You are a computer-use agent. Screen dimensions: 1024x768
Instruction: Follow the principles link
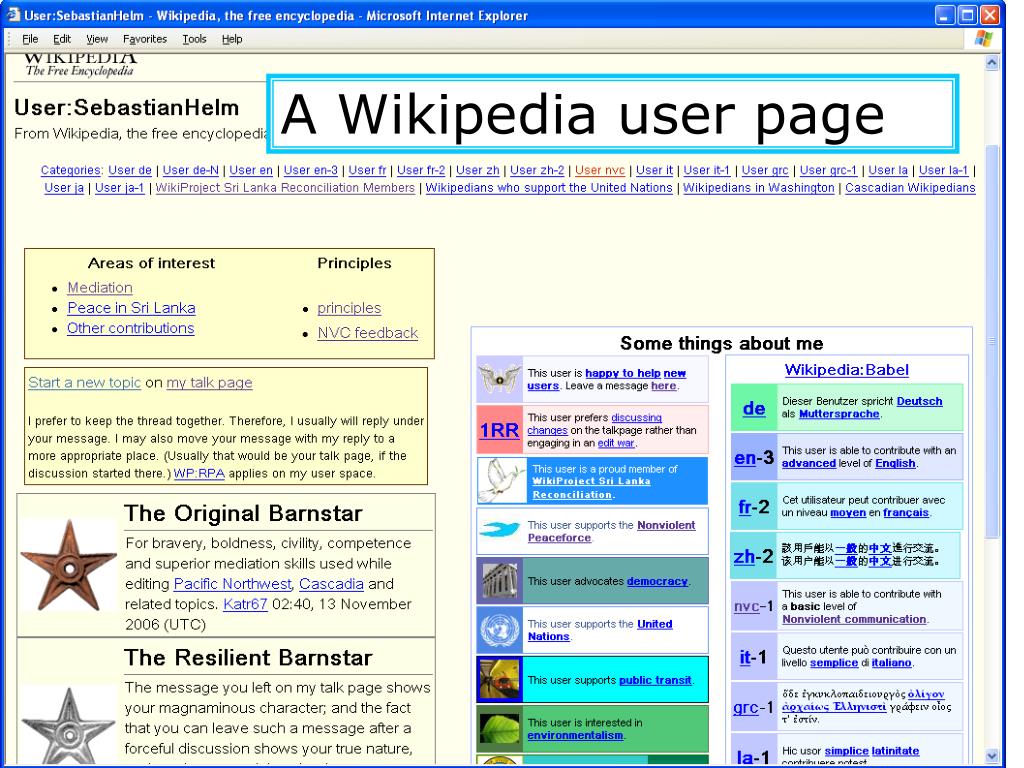(x=349, y=308)
